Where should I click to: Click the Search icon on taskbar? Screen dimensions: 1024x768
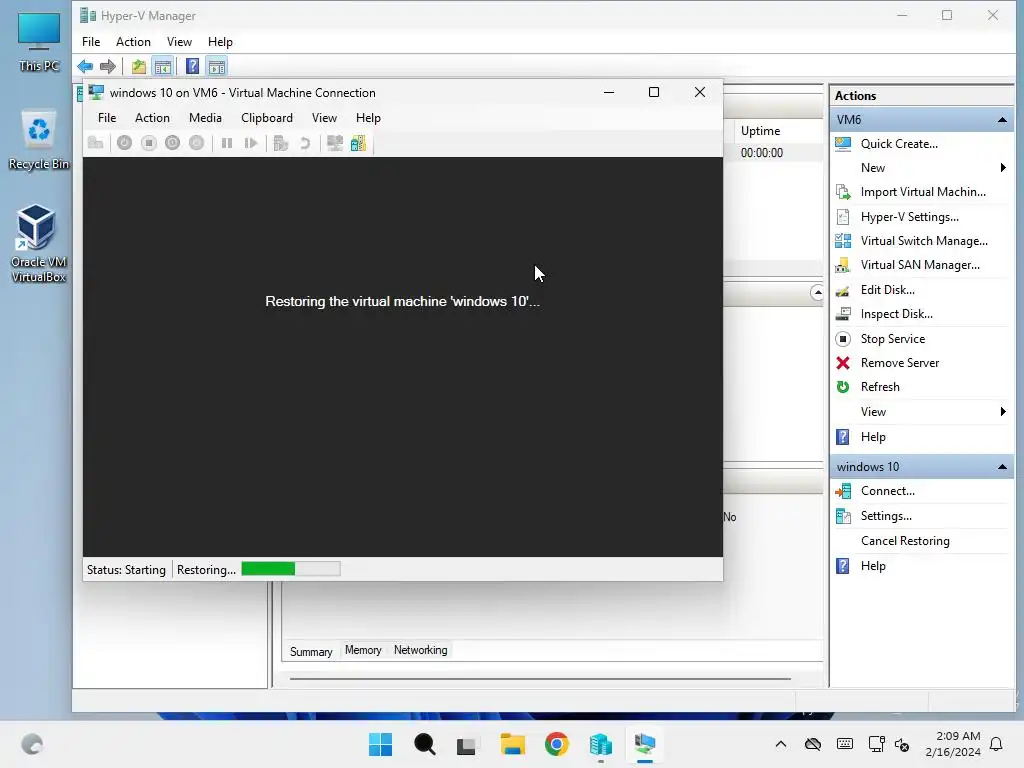[x=424, y=744]
